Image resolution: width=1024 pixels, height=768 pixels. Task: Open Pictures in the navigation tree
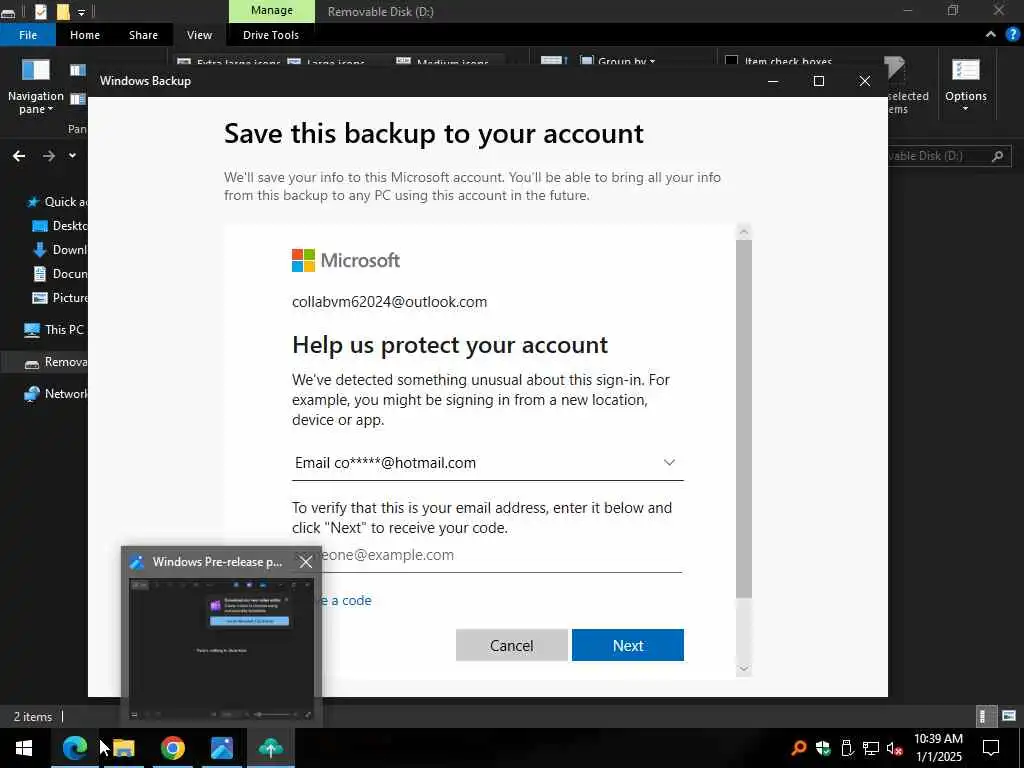[60, 298]
